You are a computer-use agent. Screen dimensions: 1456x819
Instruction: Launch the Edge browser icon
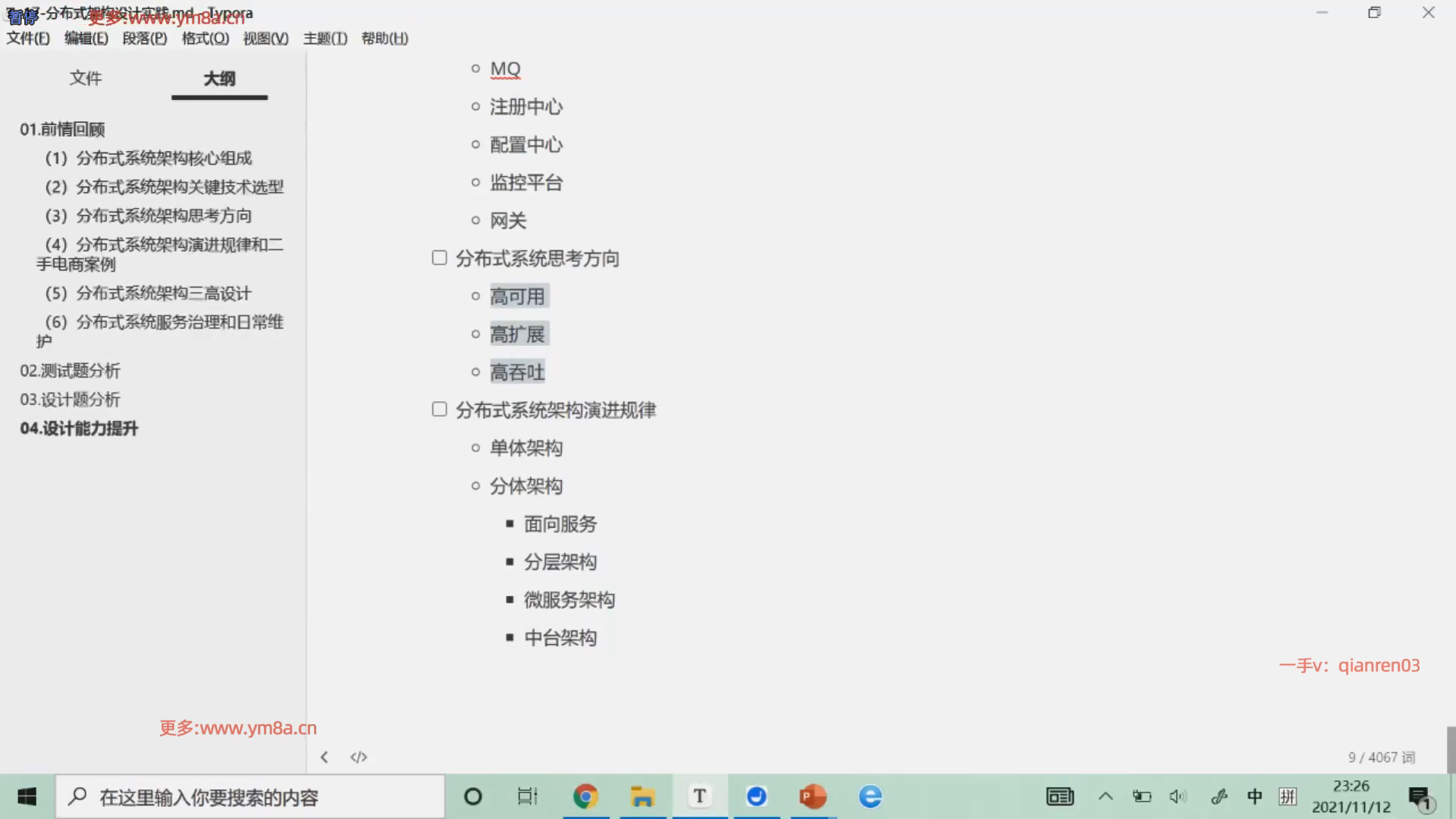tap(870, 796)
